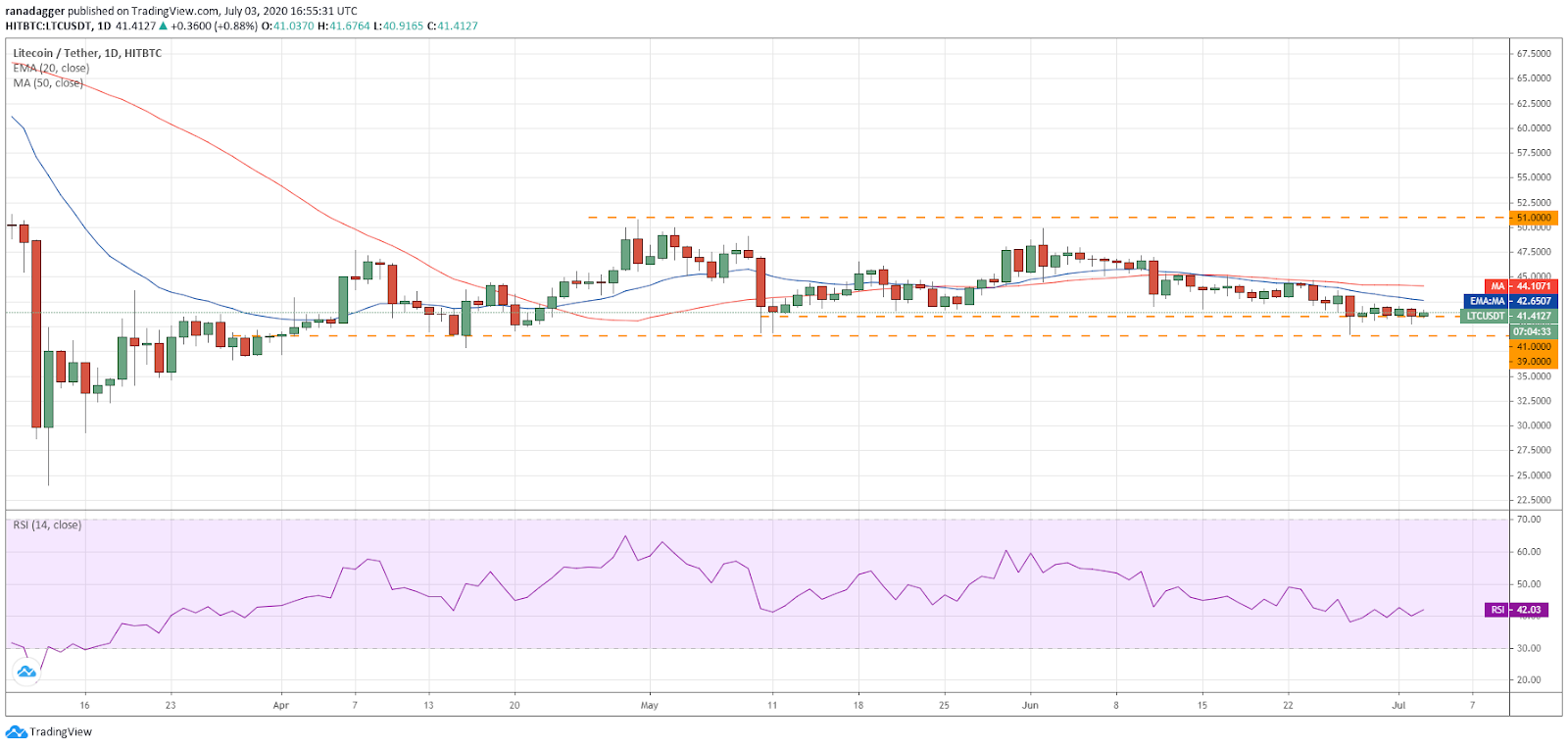Click the H:41.6764 high value

[x=343, y=26]
